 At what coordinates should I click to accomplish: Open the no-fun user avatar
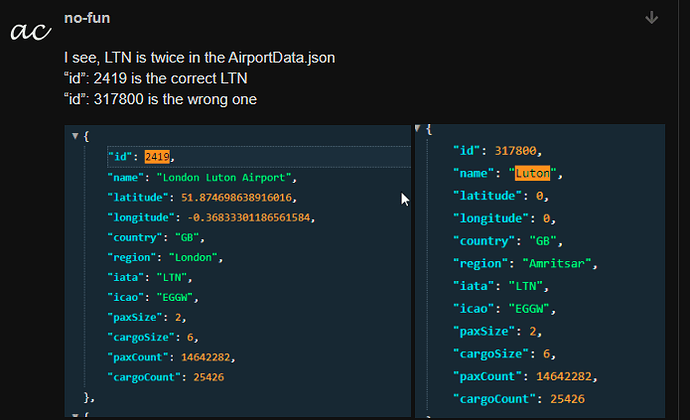point(31,31)
